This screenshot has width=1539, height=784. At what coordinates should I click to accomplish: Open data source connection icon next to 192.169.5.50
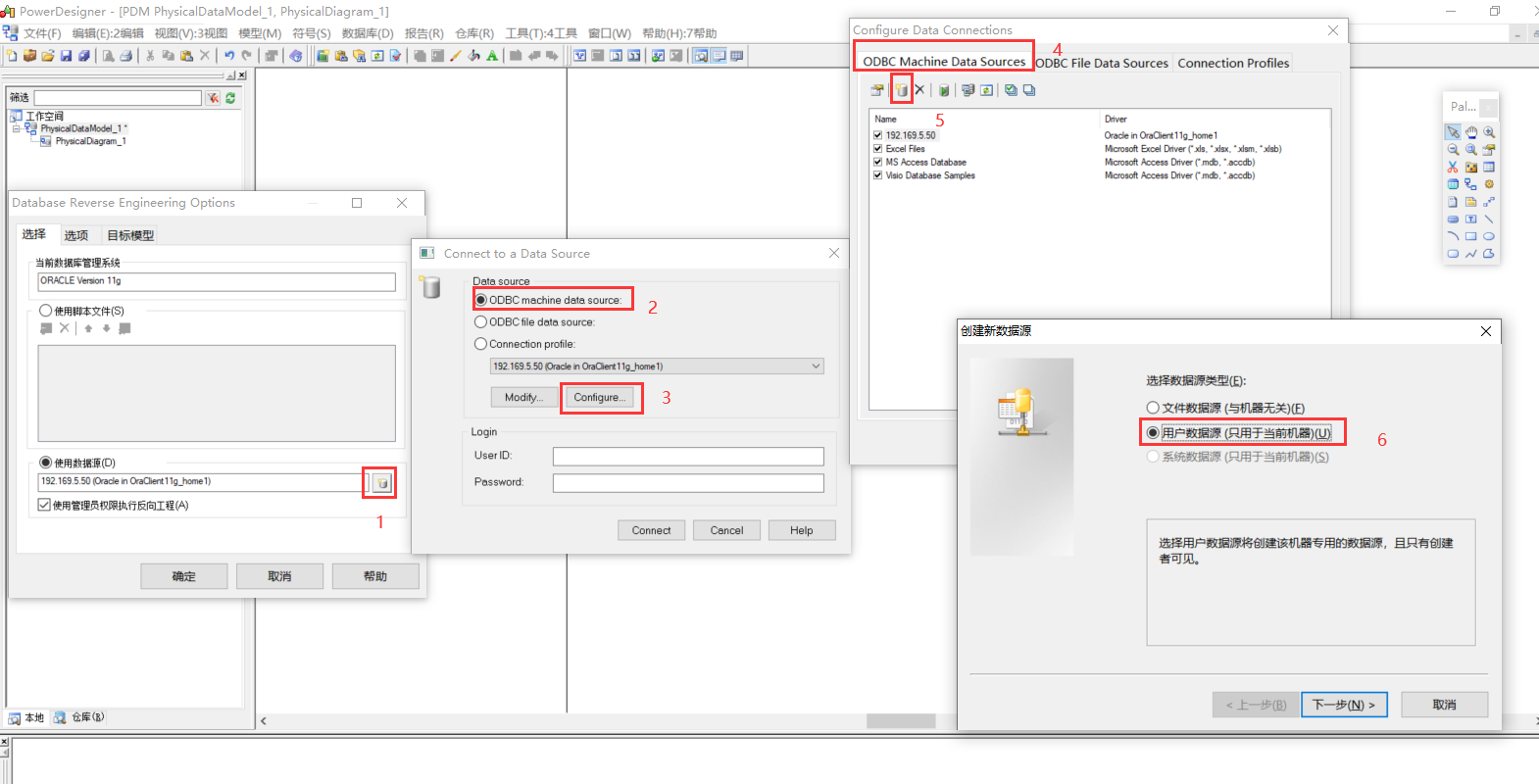pos(381,482)
